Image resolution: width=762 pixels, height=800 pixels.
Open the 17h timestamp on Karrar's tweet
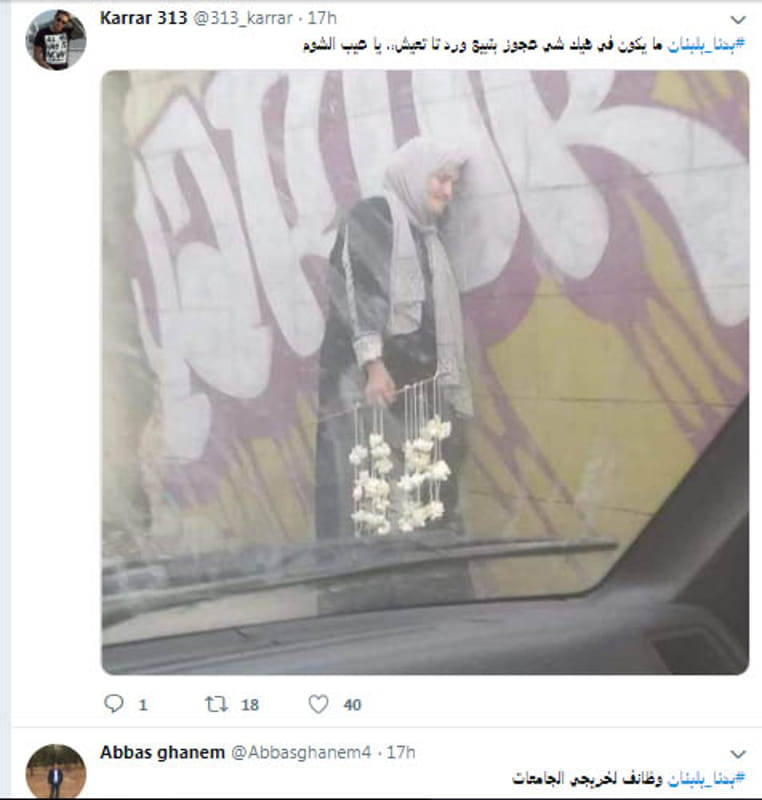322,18
